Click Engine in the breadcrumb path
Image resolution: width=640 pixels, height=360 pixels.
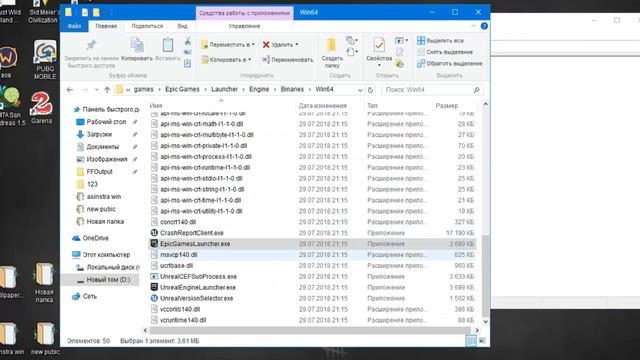pyautogui.click(x=259, y=89)
